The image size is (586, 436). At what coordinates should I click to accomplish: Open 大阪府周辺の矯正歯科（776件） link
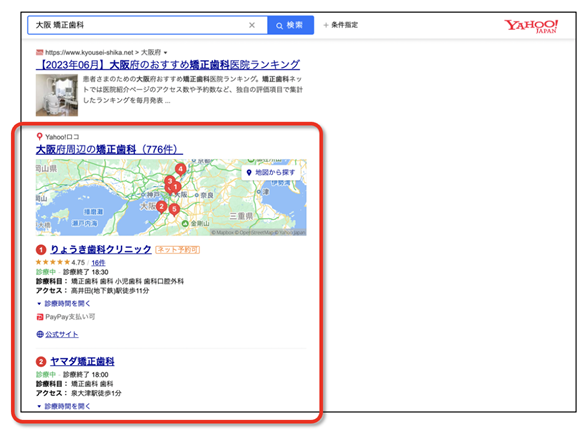pyautogui.click(x=109, y=149)
